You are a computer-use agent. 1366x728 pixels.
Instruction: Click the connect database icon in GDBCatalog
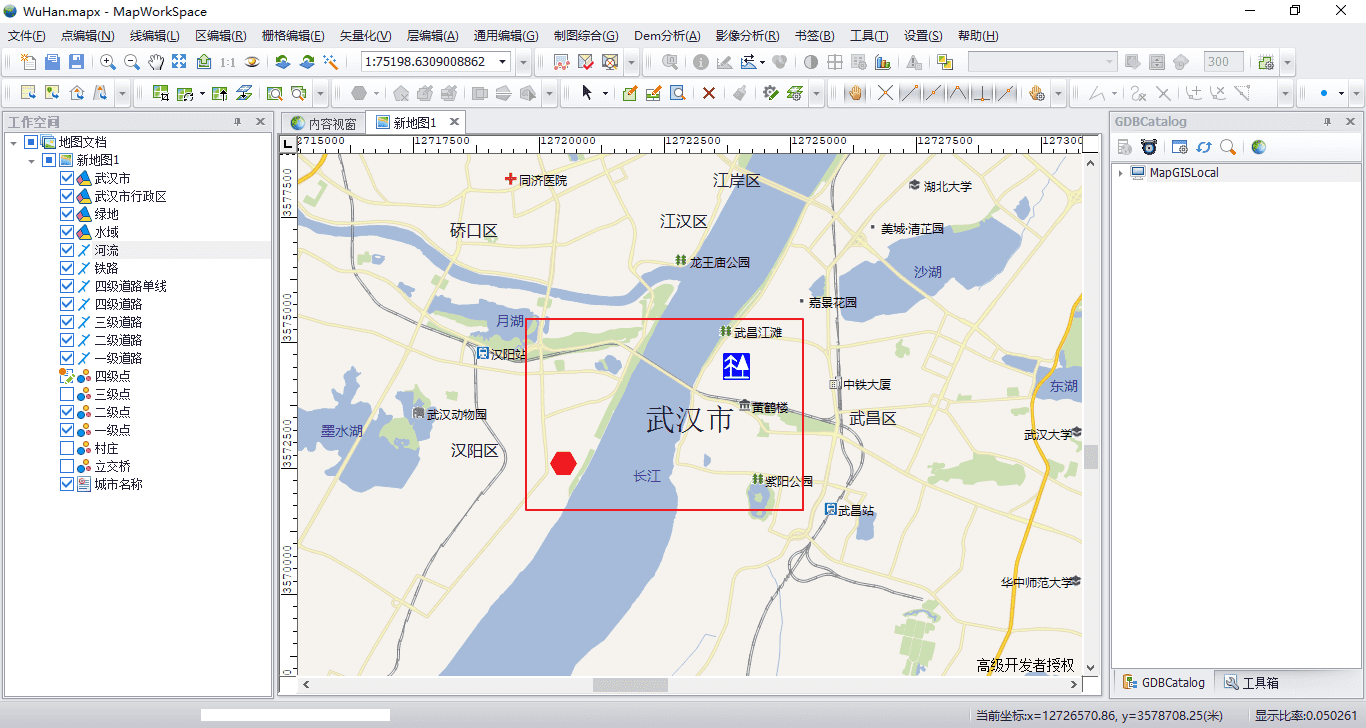(1149, 147)
